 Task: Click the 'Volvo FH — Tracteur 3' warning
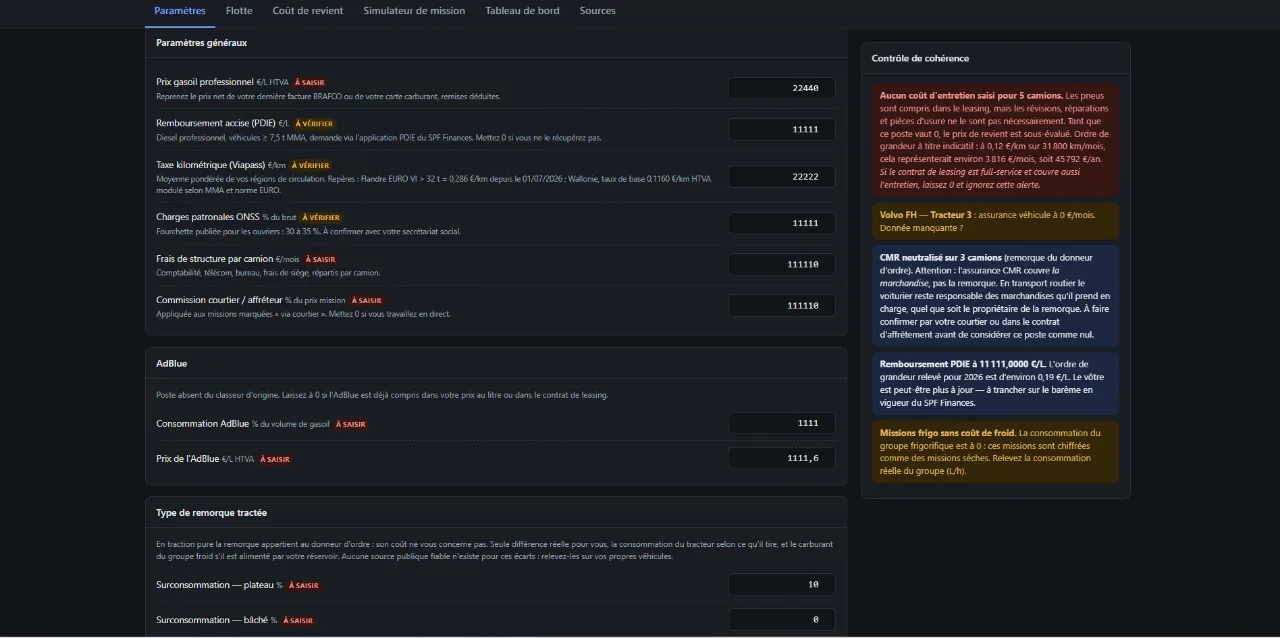995,221
